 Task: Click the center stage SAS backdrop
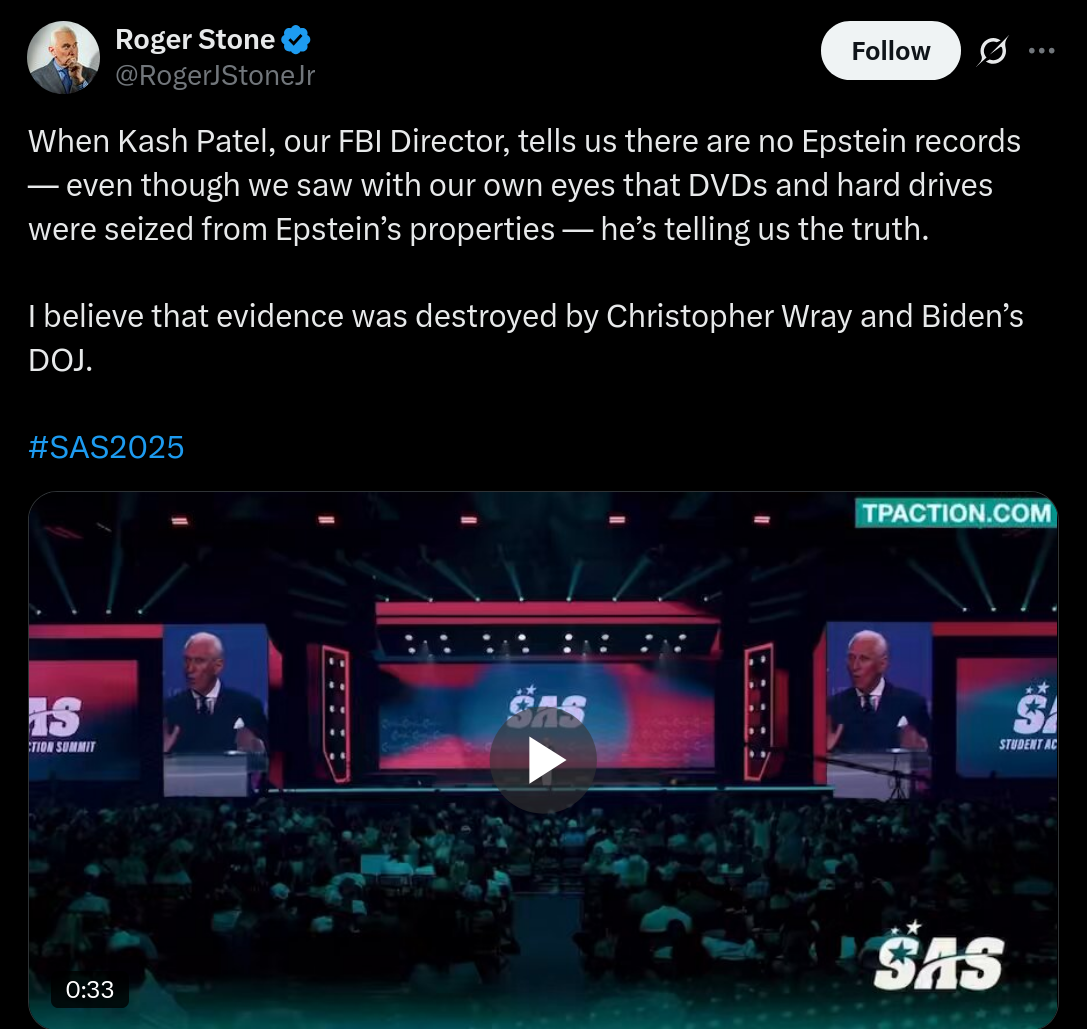(547, 714)
